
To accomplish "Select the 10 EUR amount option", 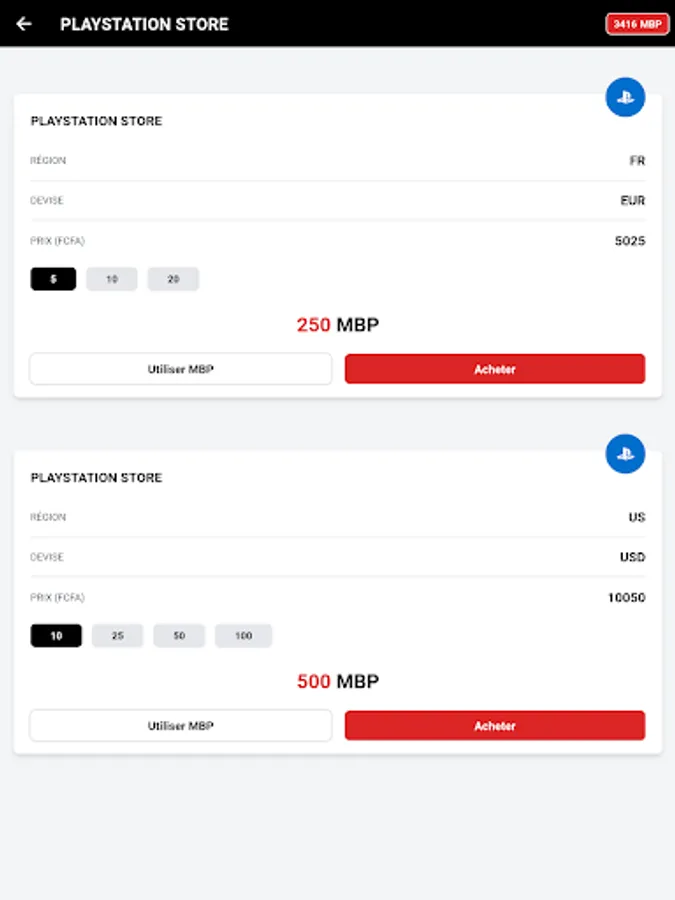I will (112, 279).
